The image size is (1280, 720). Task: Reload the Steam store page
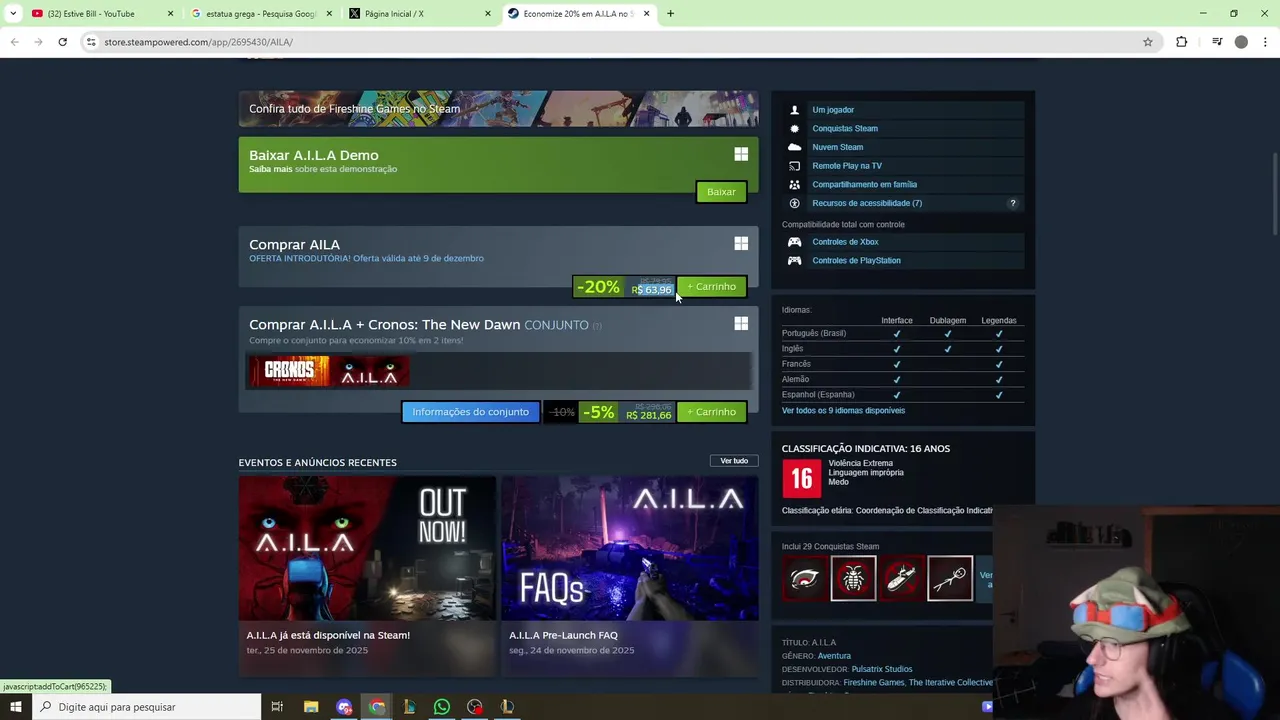click(62, 42)
